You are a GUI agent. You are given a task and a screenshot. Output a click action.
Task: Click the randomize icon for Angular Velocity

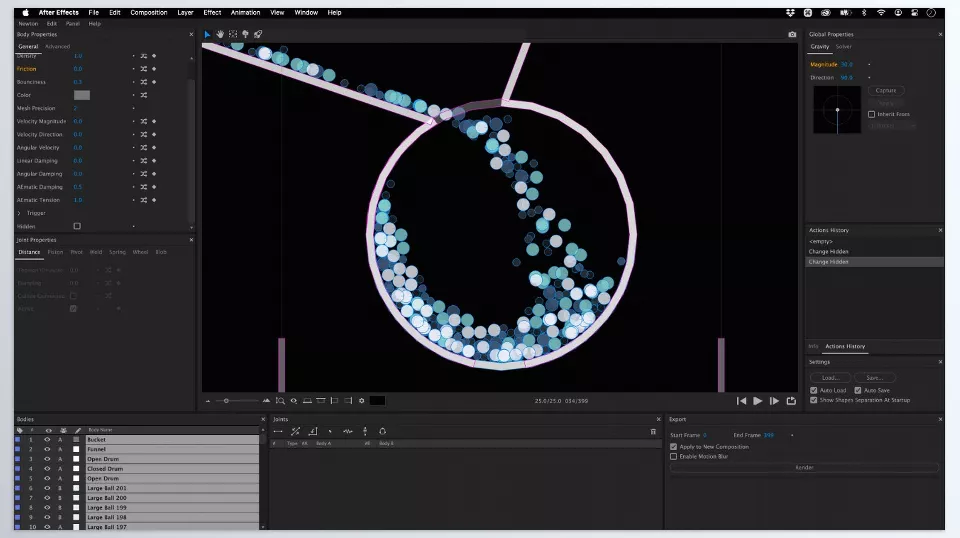[x=144, y=148]
